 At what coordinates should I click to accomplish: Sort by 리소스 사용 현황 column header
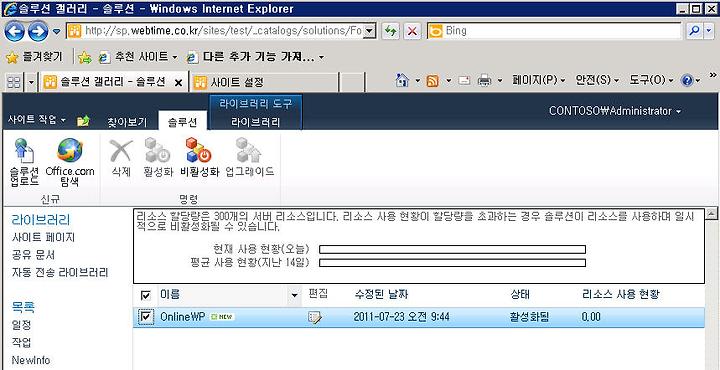click(x=621, y=294)
